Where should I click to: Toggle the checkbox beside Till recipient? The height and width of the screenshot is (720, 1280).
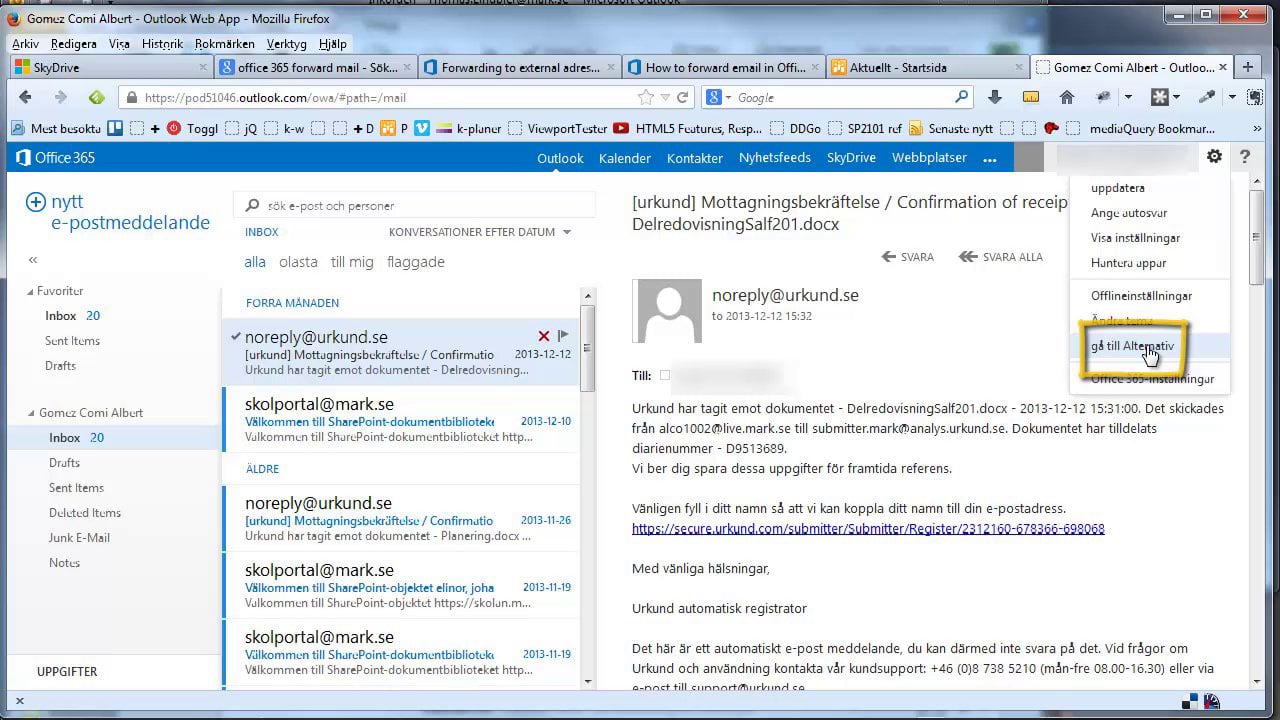(665, 376)
